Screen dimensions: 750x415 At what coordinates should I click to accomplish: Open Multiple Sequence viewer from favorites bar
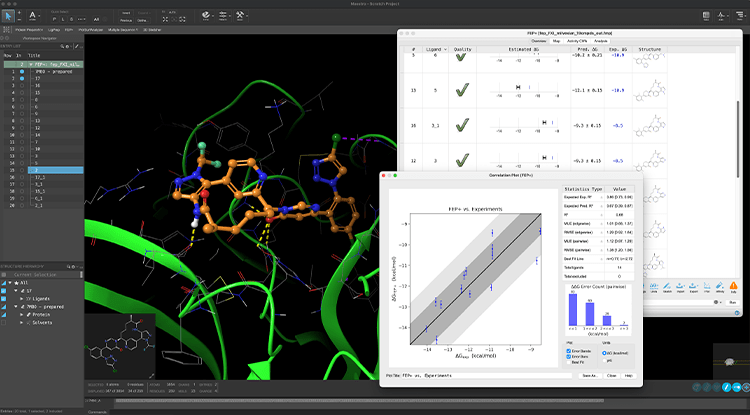pyautogui.click(x=123, y=30)
